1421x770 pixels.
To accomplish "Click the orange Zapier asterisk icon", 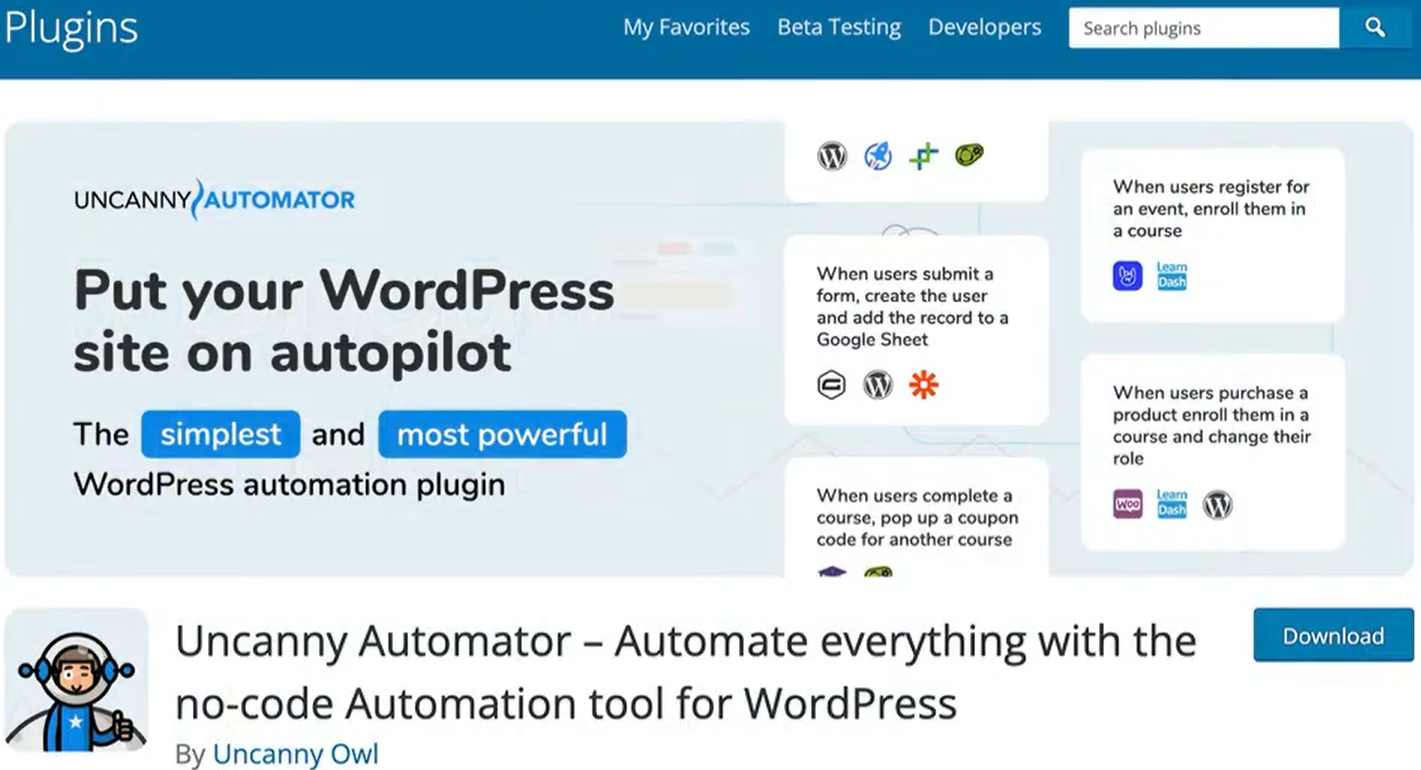I will (x=924, y=384).
